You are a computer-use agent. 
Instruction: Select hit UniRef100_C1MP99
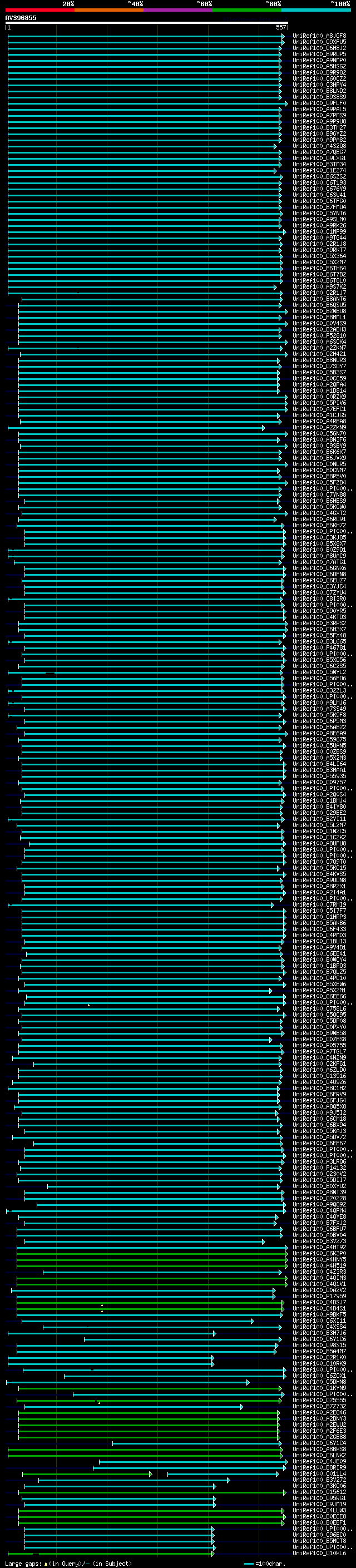[319, 232]
